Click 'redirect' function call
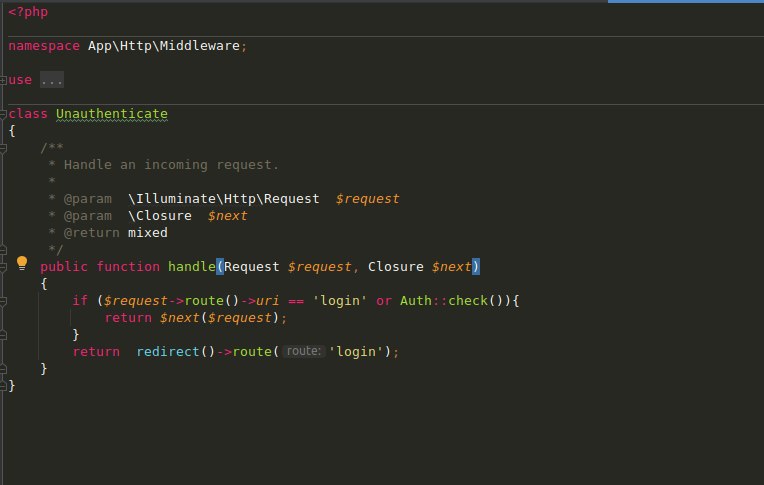This screenshot has width=764, height=485. pyautogui.click(x=168, y=351)
